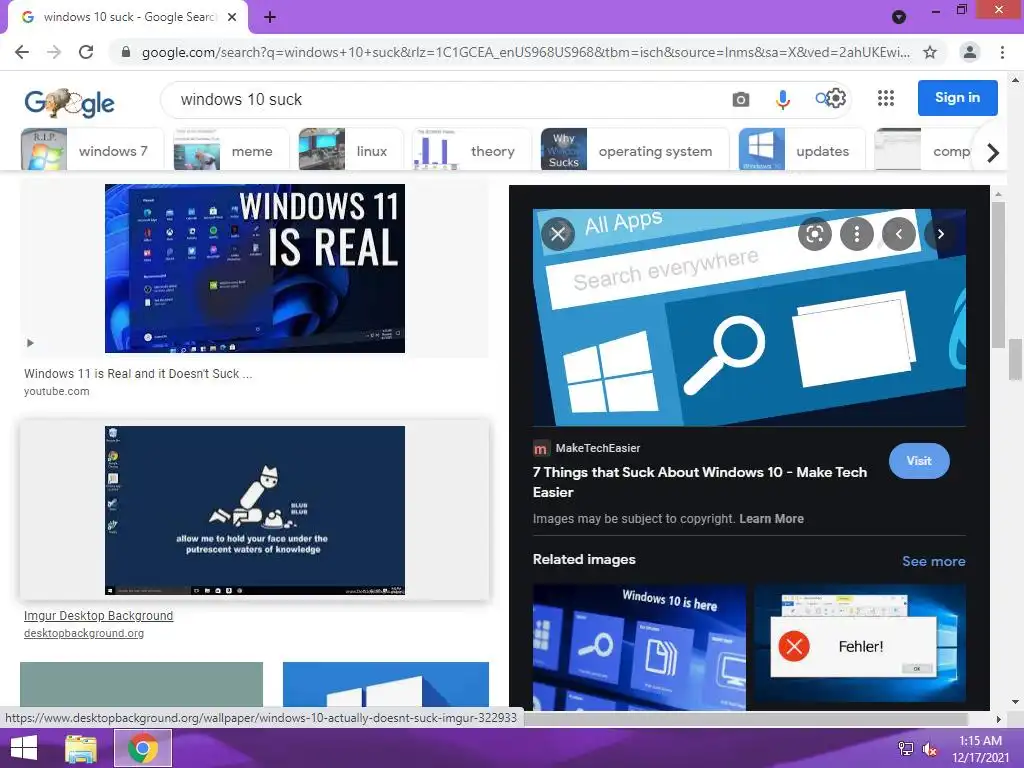The height and width of the screenshot is (768, 1024).
Task: Filter by 'theory' chip
Action: tap(470, 150)
